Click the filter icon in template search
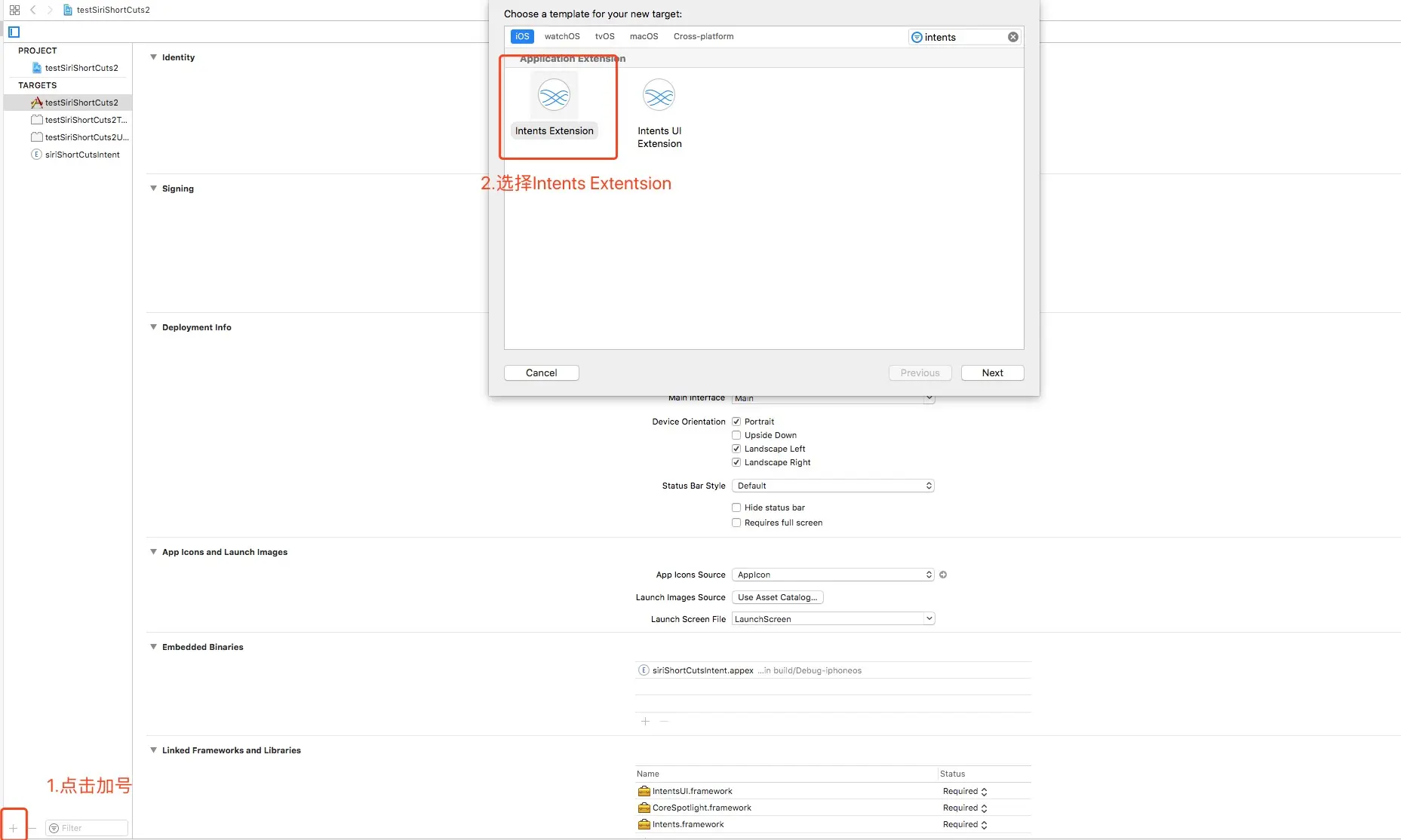1401x840 pixels. (x=917, y=37)
